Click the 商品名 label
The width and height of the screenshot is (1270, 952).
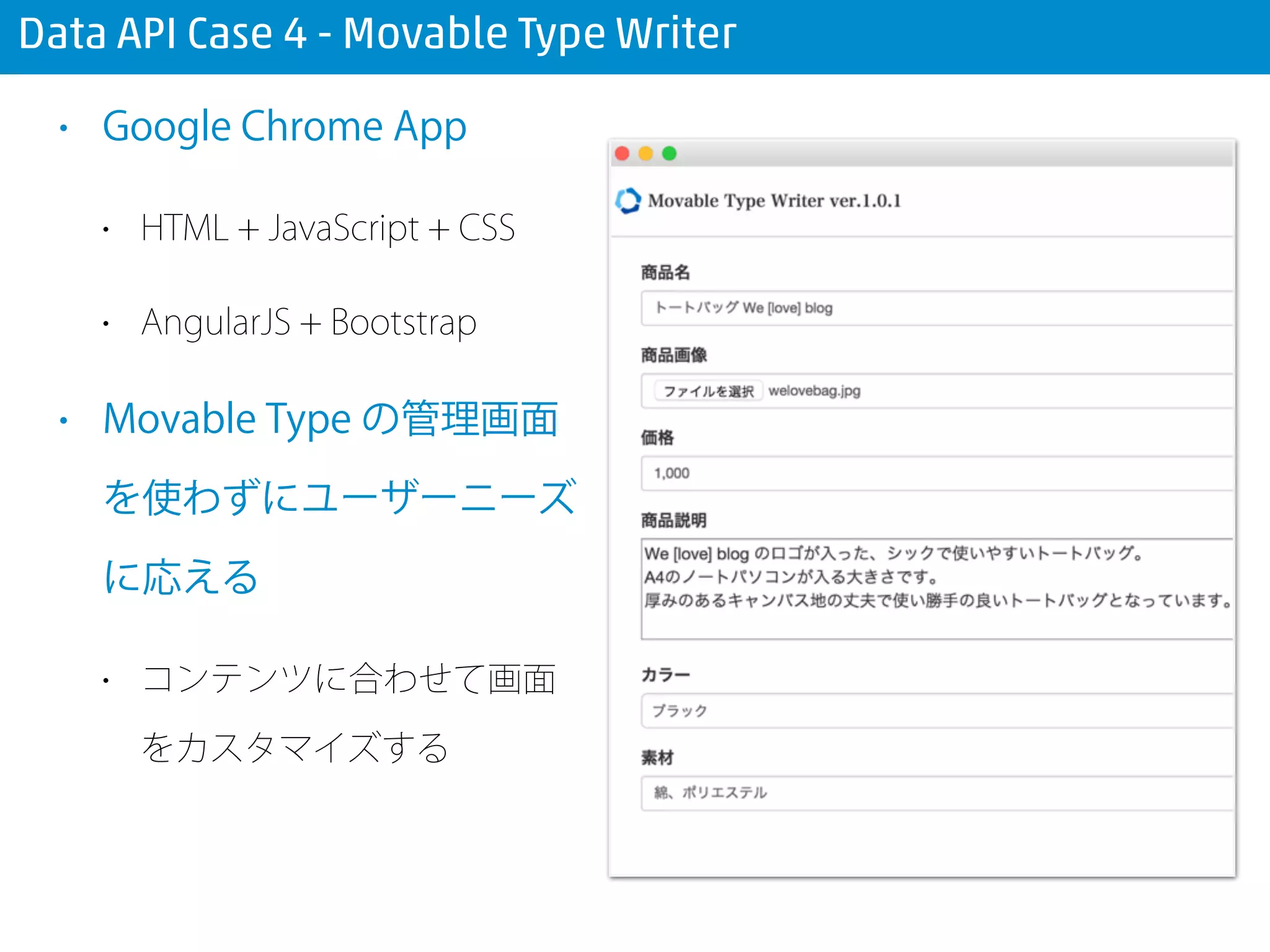point(665,272)
